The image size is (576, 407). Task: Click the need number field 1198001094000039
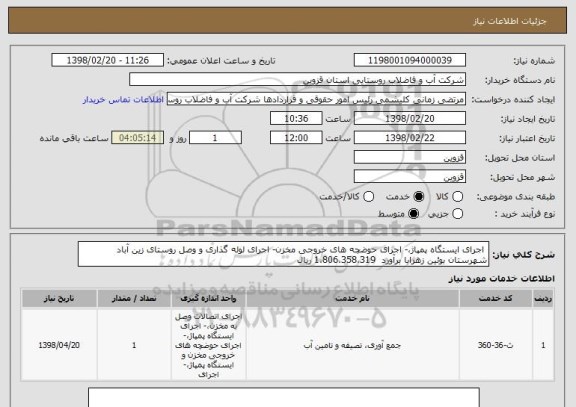[x=410, y=60]
